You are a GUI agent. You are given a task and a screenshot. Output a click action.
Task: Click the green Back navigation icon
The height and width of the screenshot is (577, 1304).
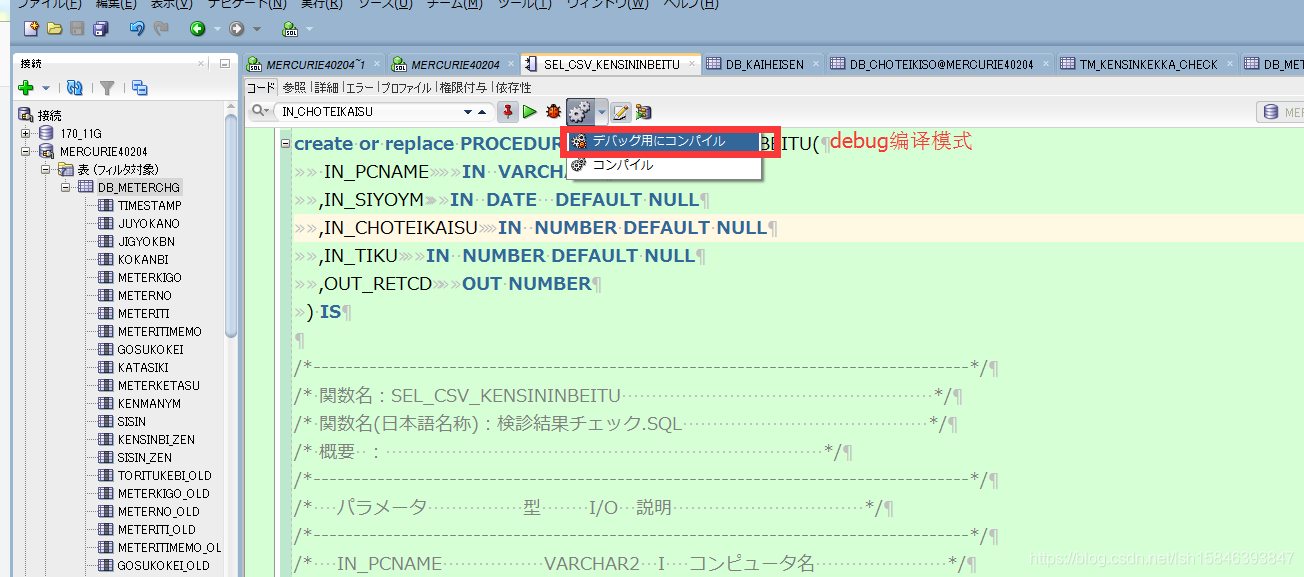pyautogui.click(x=198, y=29)
